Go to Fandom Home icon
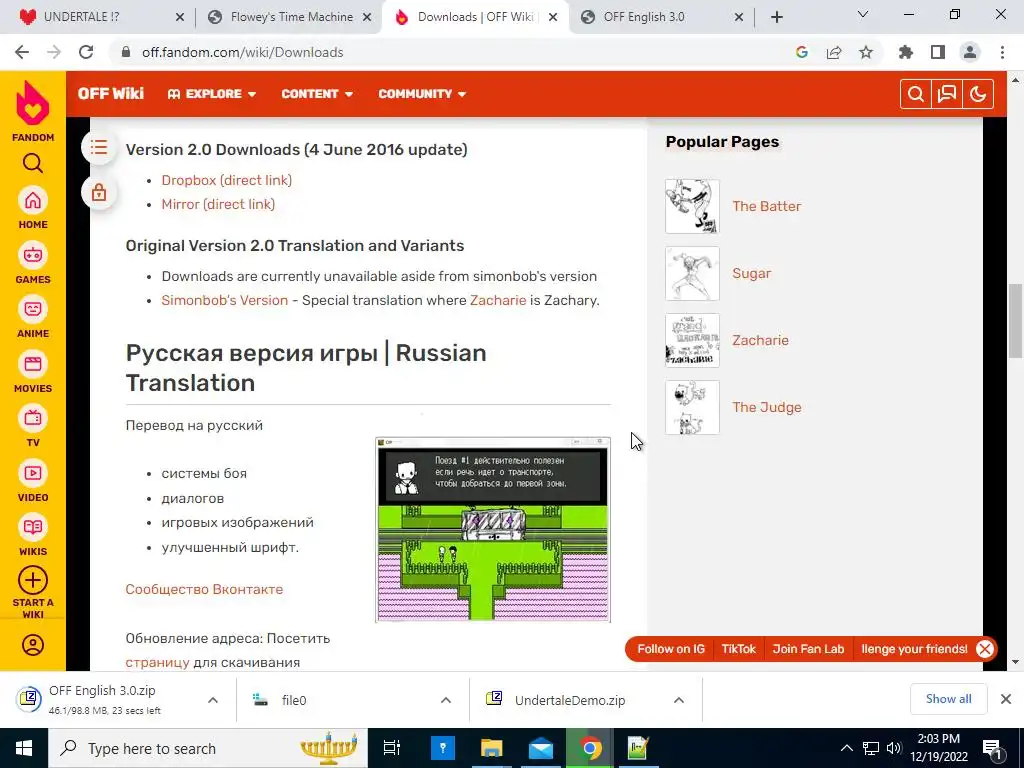 coord(33,201)
